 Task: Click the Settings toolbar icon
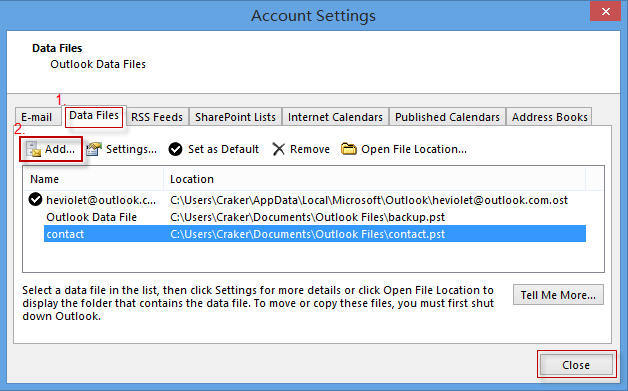pos(94,149)
